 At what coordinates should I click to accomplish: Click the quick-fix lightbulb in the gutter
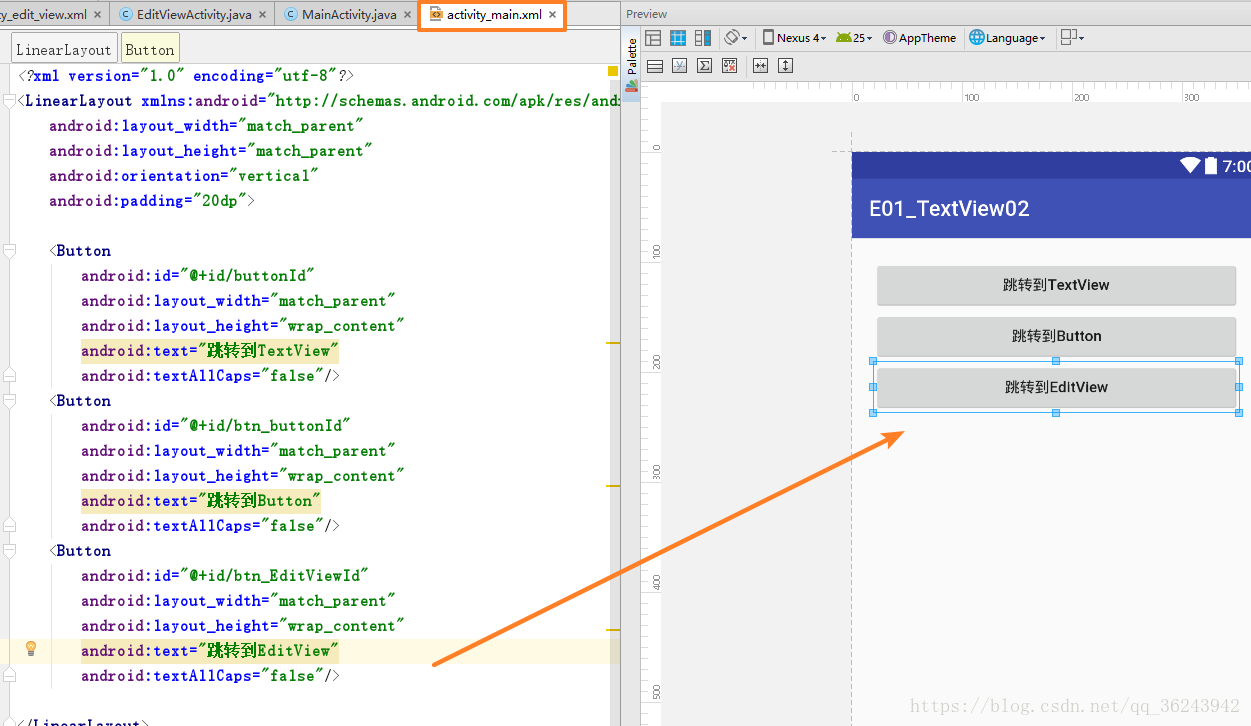tap(30, 650)
